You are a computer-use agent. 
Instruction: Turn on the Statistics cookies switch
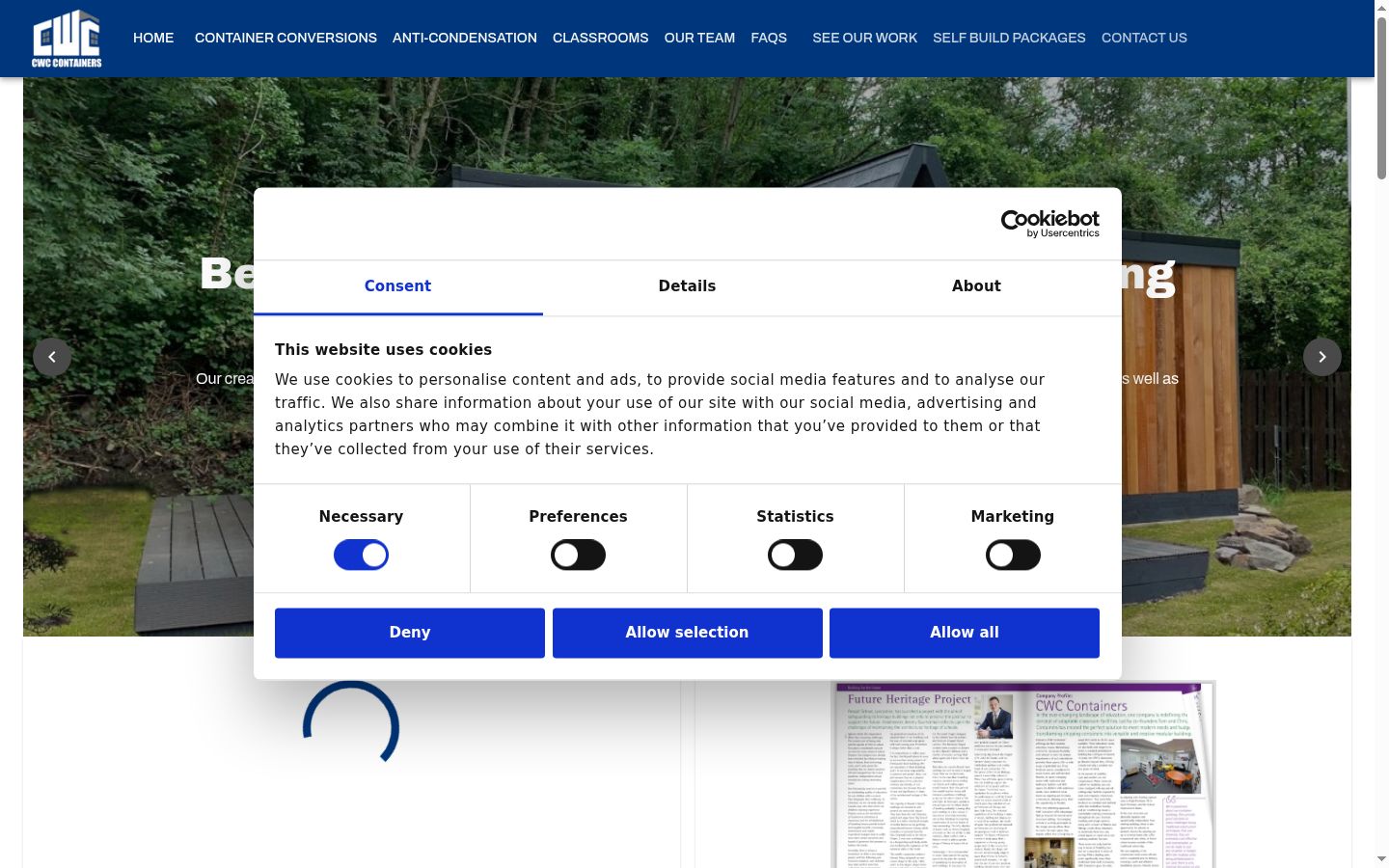[795, 555]
